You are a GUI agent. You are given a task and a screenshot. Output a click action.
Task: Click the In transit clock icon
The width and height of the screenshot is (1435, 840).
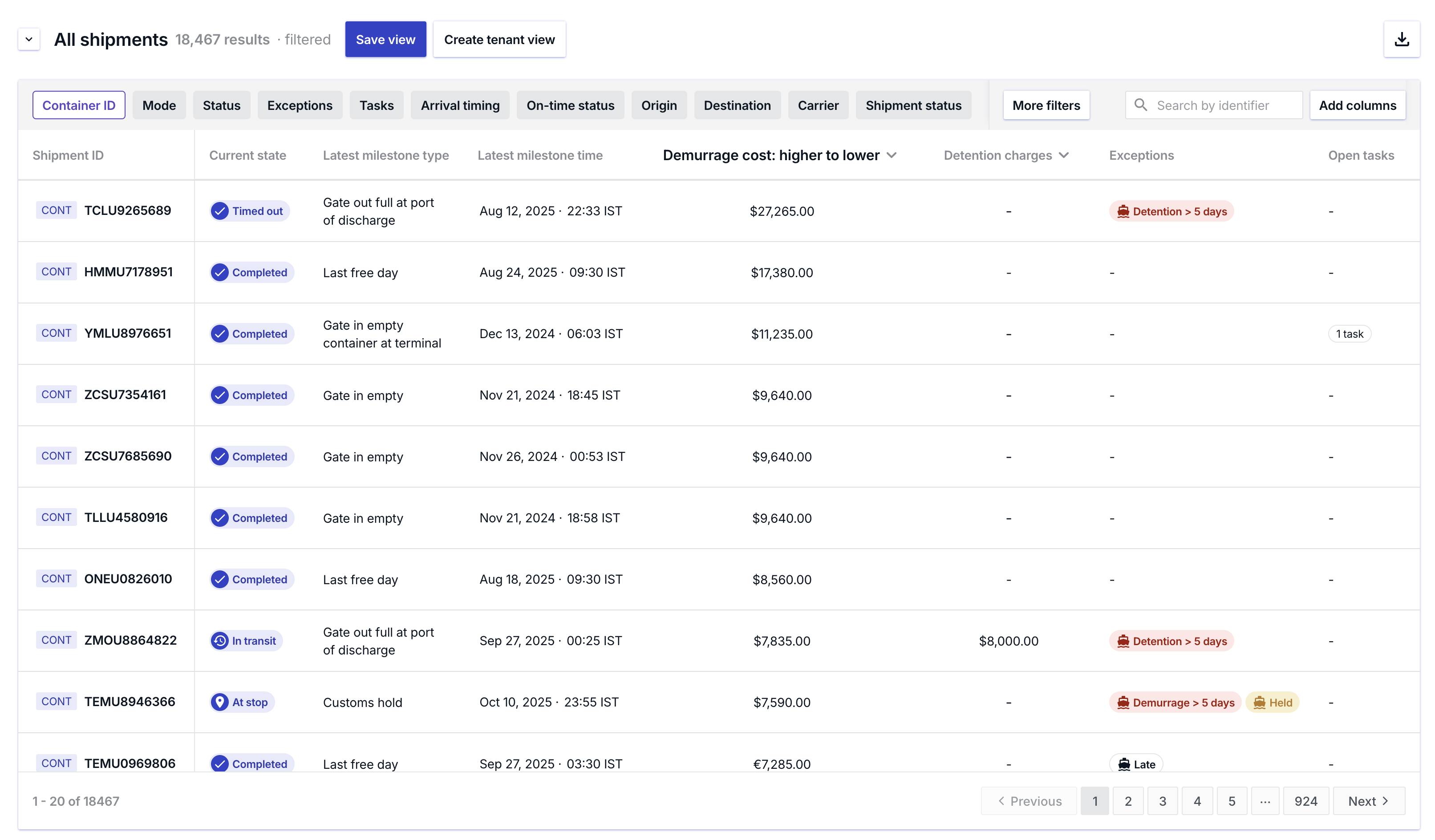coord(220,641)
